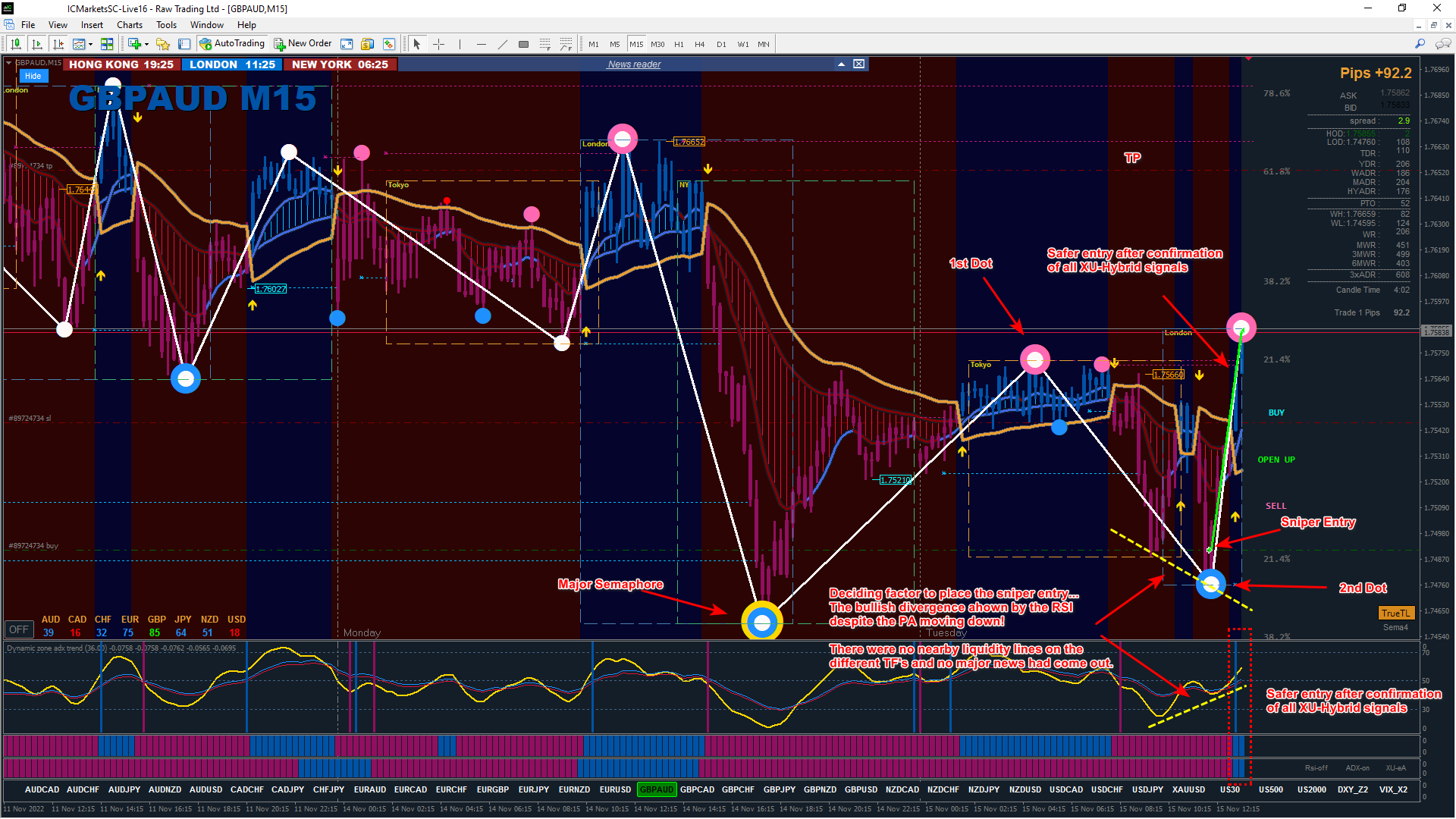Collapse the News reader panel arrow

[841, 64]
